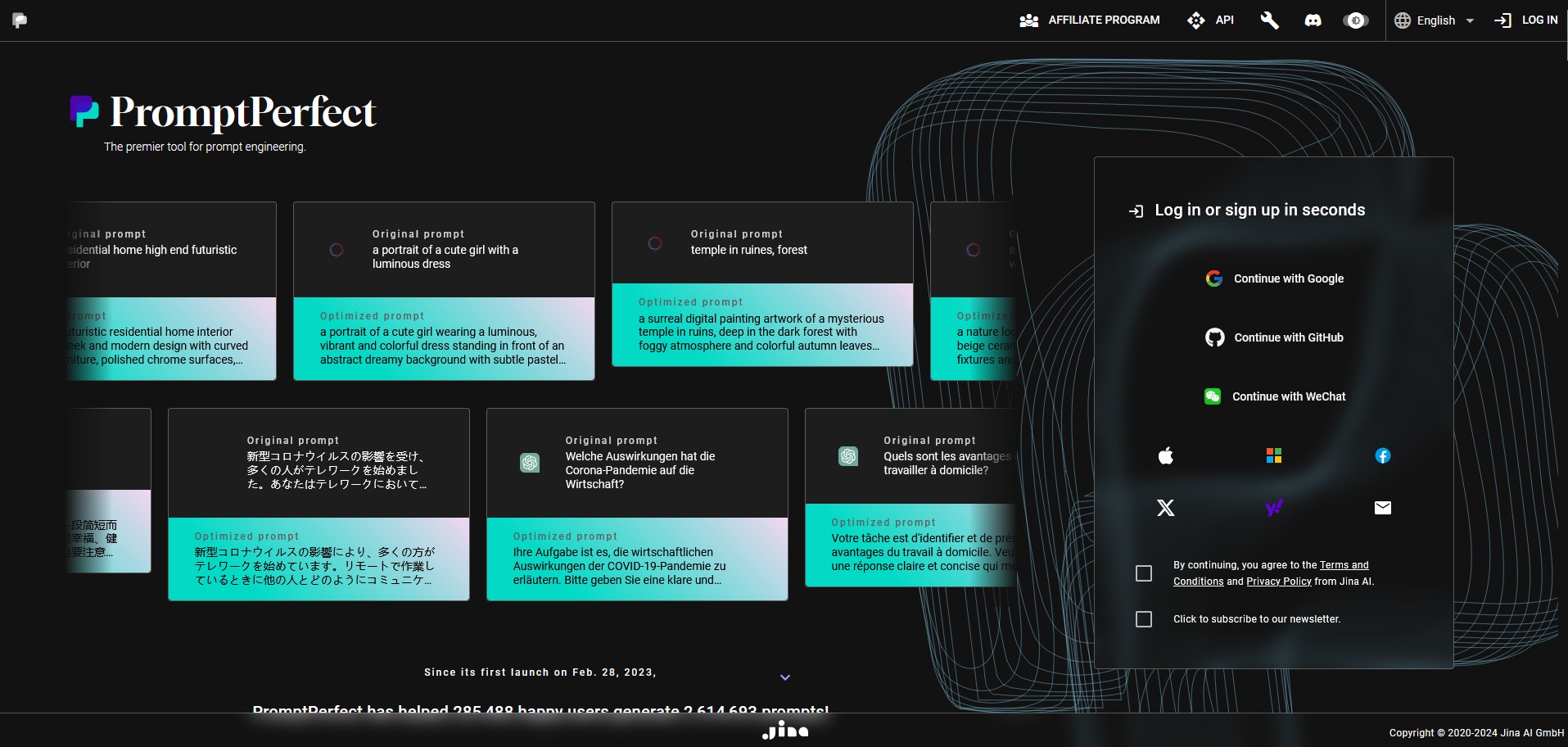The image size is (1568, 747).
Task: Open the residential home futuristic prompt card
Action: pyautogui.click(x=172, y=291)
